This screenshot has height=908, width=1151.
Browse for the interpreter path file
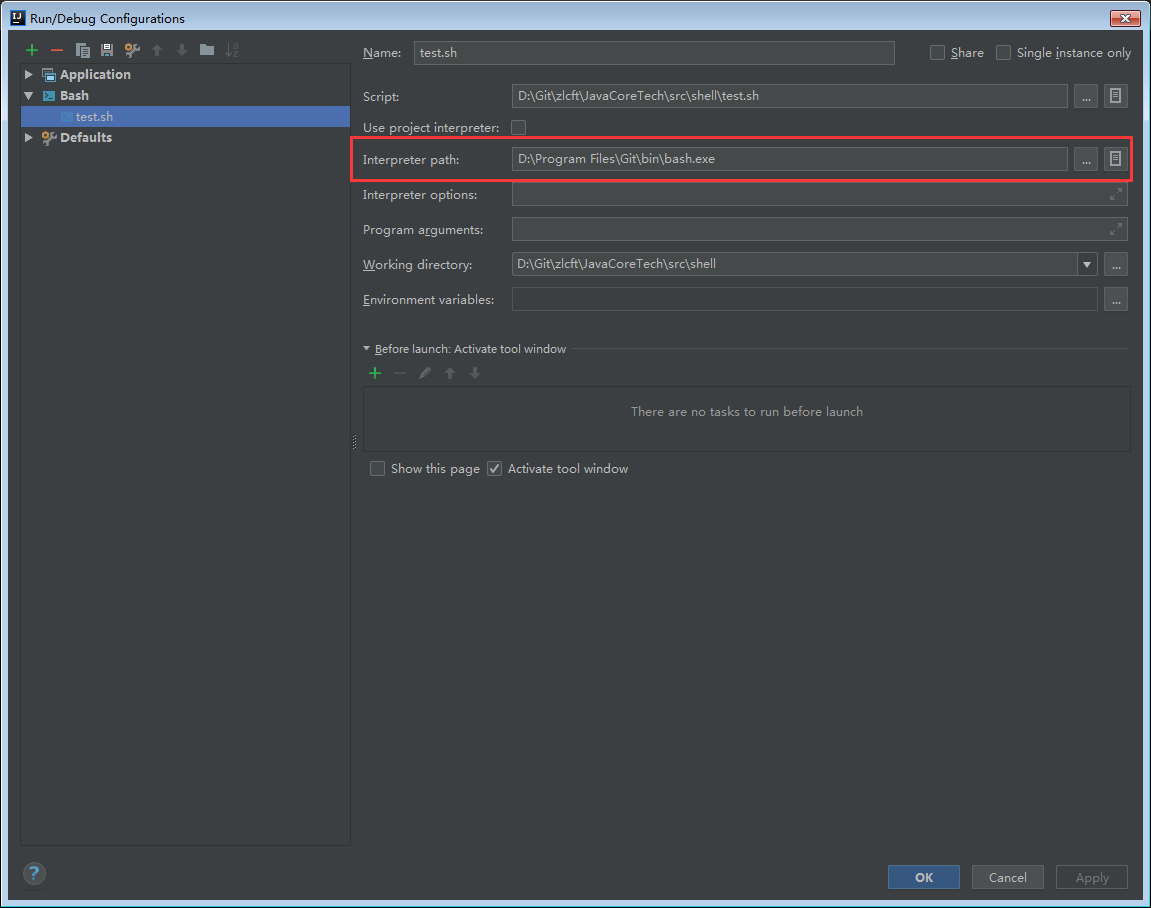(1085, 158)
